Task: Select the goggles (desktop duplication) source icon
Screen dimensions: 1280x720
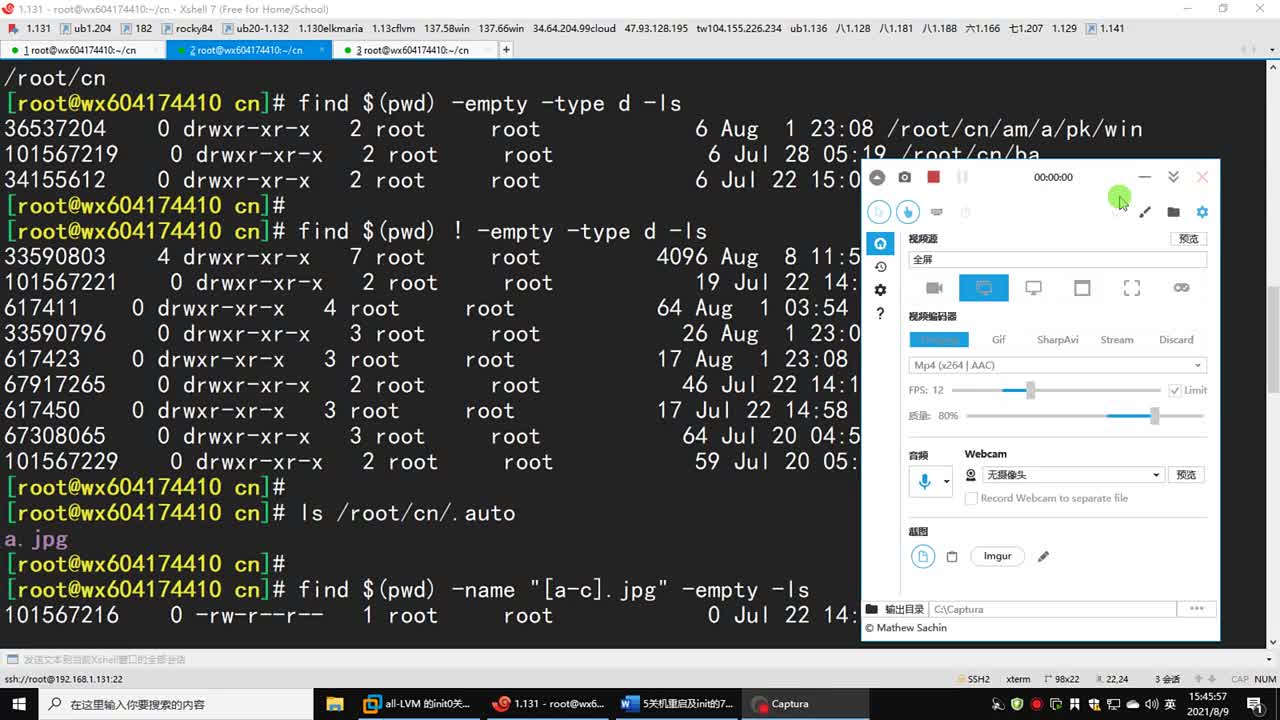Action: 1181,288
